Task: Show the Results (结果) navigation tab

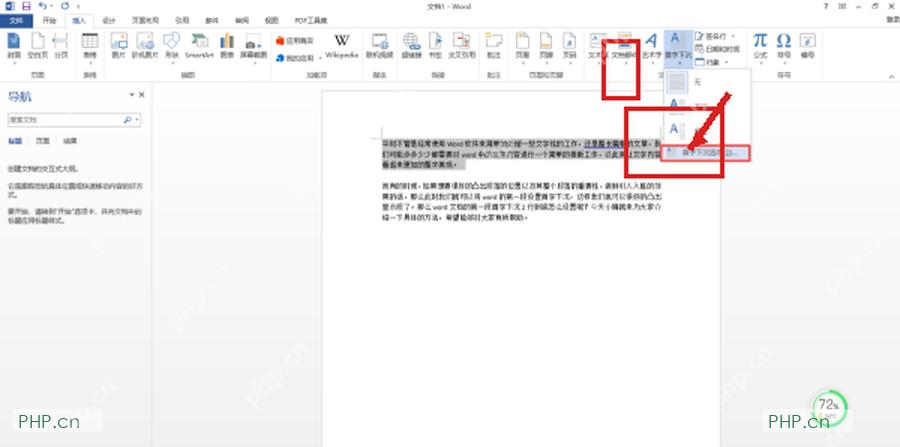Action: tap(70, 141)
